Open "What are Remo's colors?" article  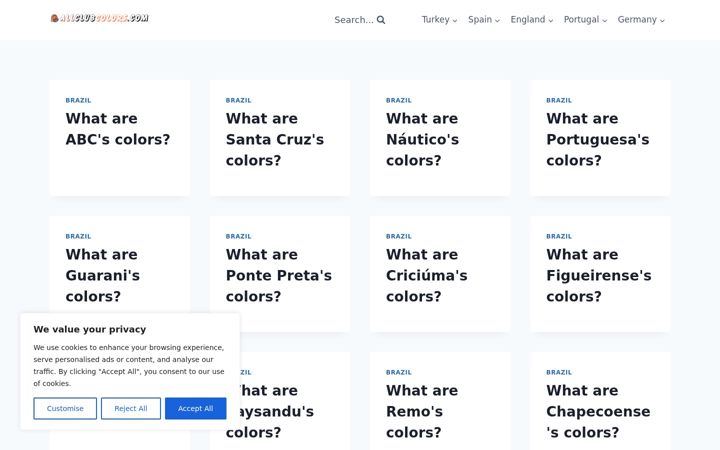[422, 411]
